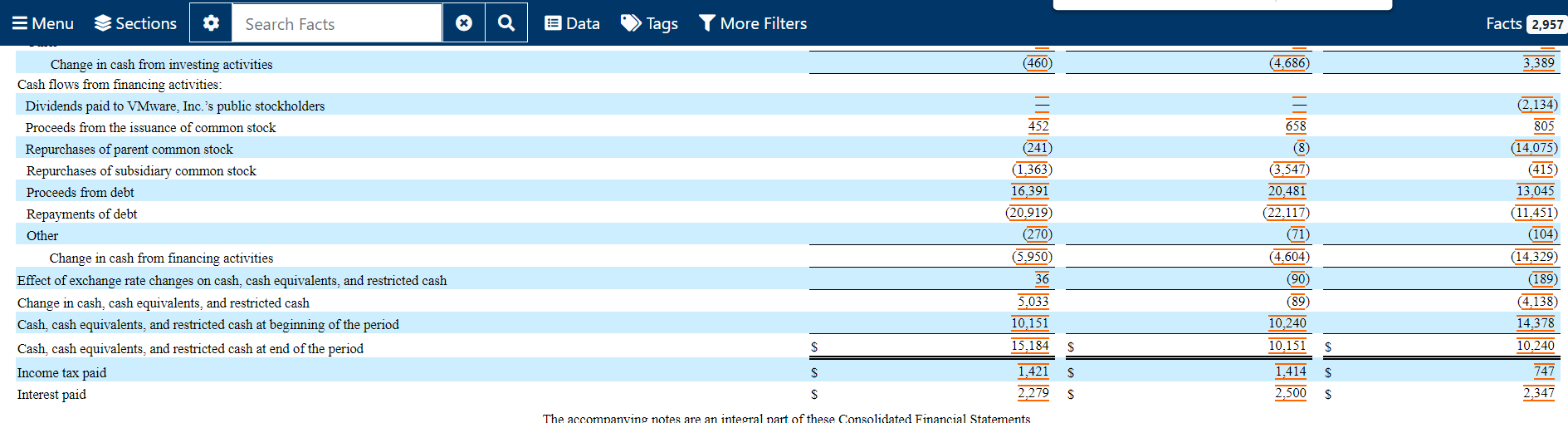Select Other financing value (104)
This screenshot has width=1568, height=423.
[1543, 234]
